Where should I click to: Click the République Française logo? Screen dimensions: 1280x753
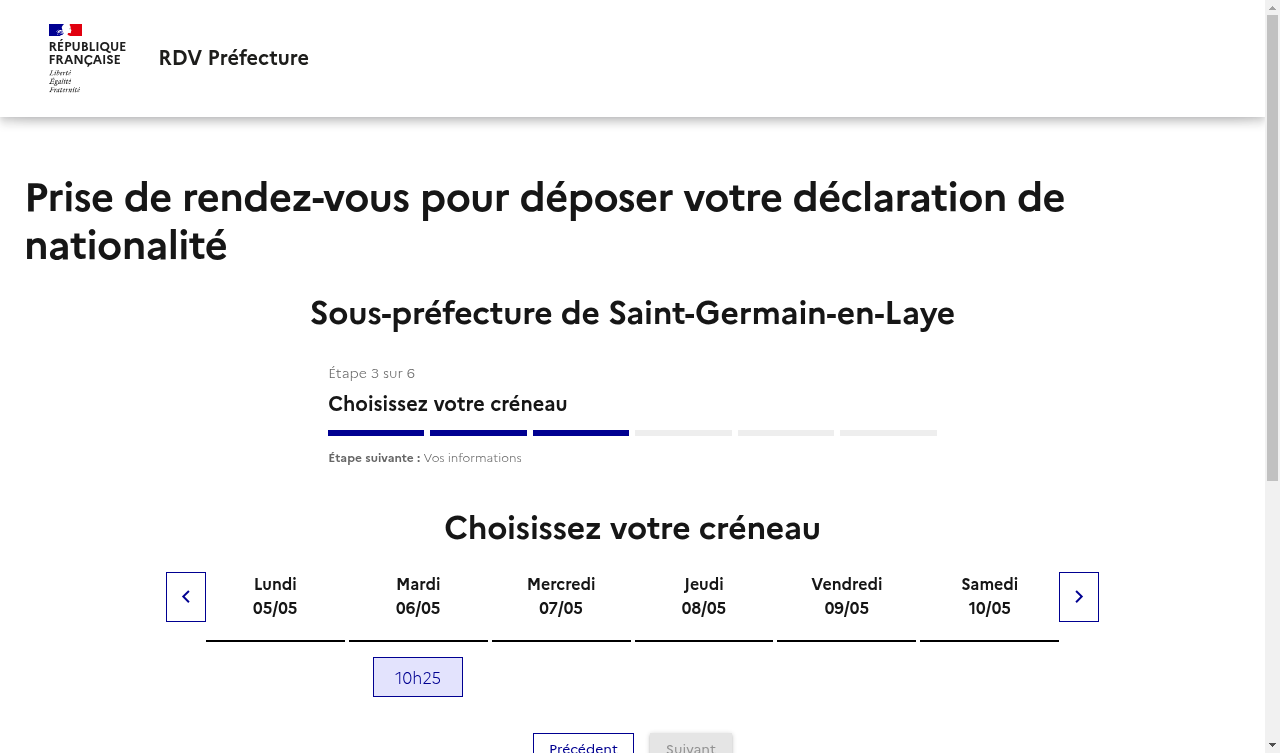pyautogui.click(x=87, y=58)
